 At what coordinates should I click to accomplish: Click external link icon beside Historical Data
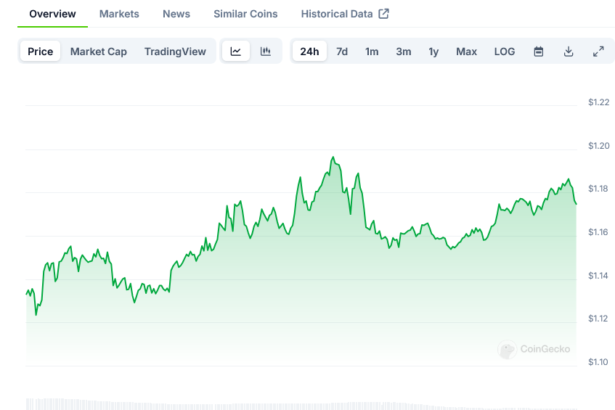383,14
